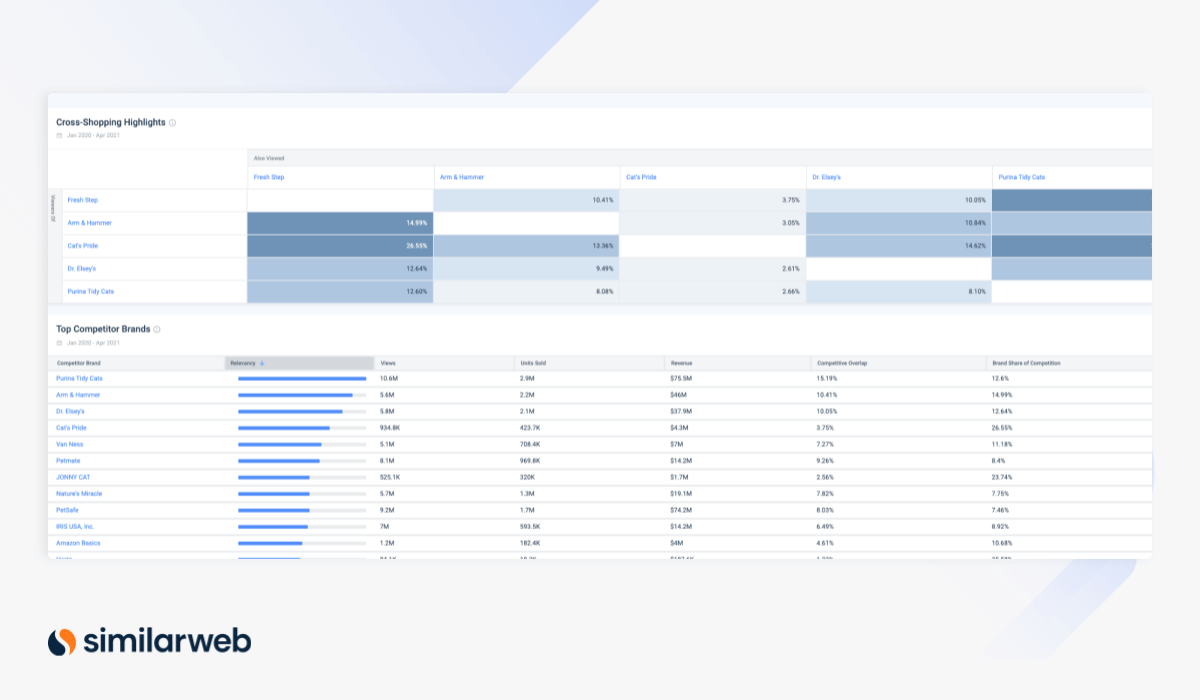The width and height of the screenshot is (1200, 700).
Task: Sort table by Units Sold column header
Action: (x=534, y=363)
